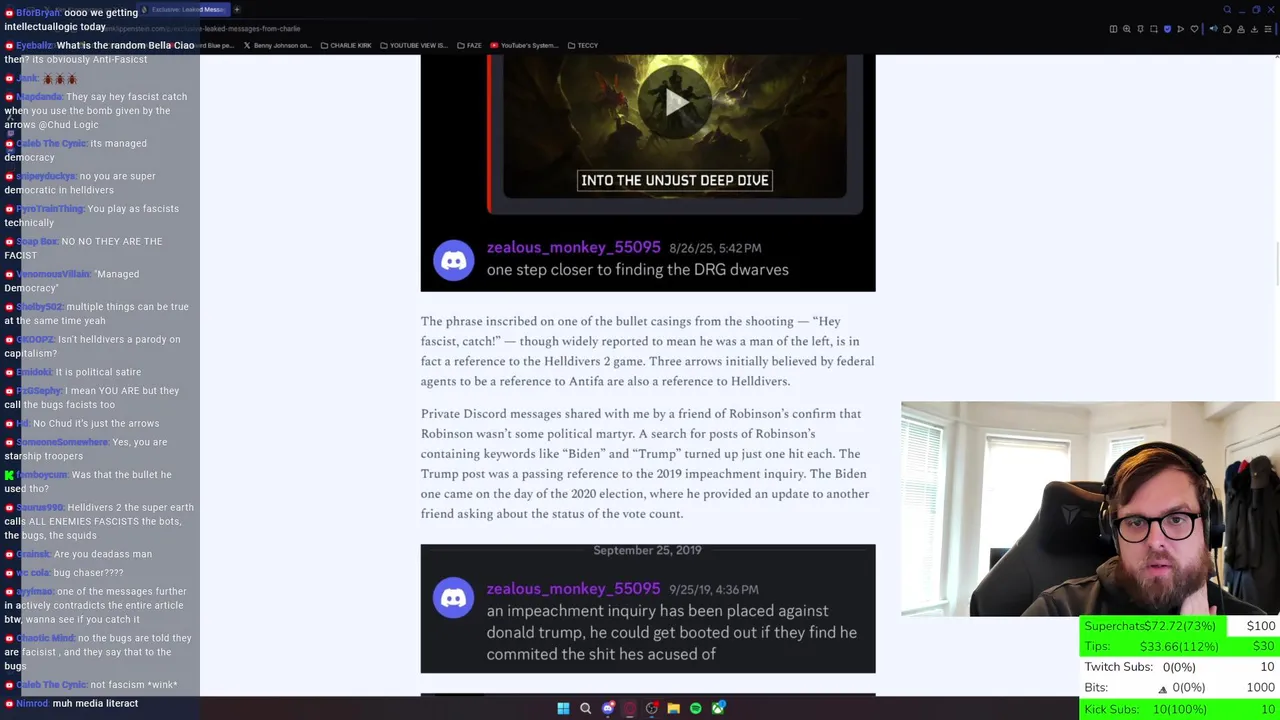Open the browser profile account icon

[x=1241, y=29]
